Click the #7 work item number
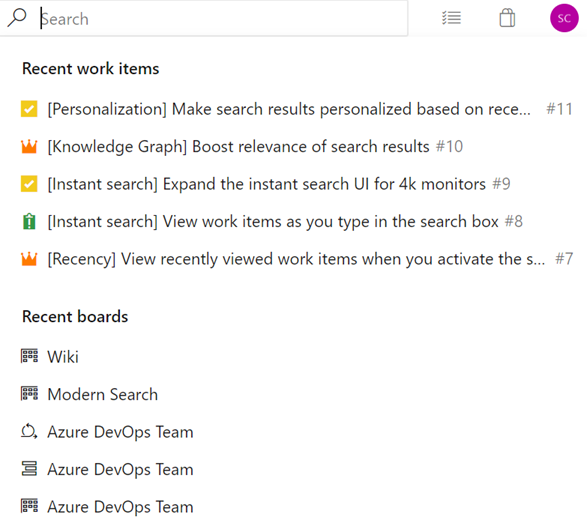The height and width of the screenshot is (526, 587). coord(564,259)
